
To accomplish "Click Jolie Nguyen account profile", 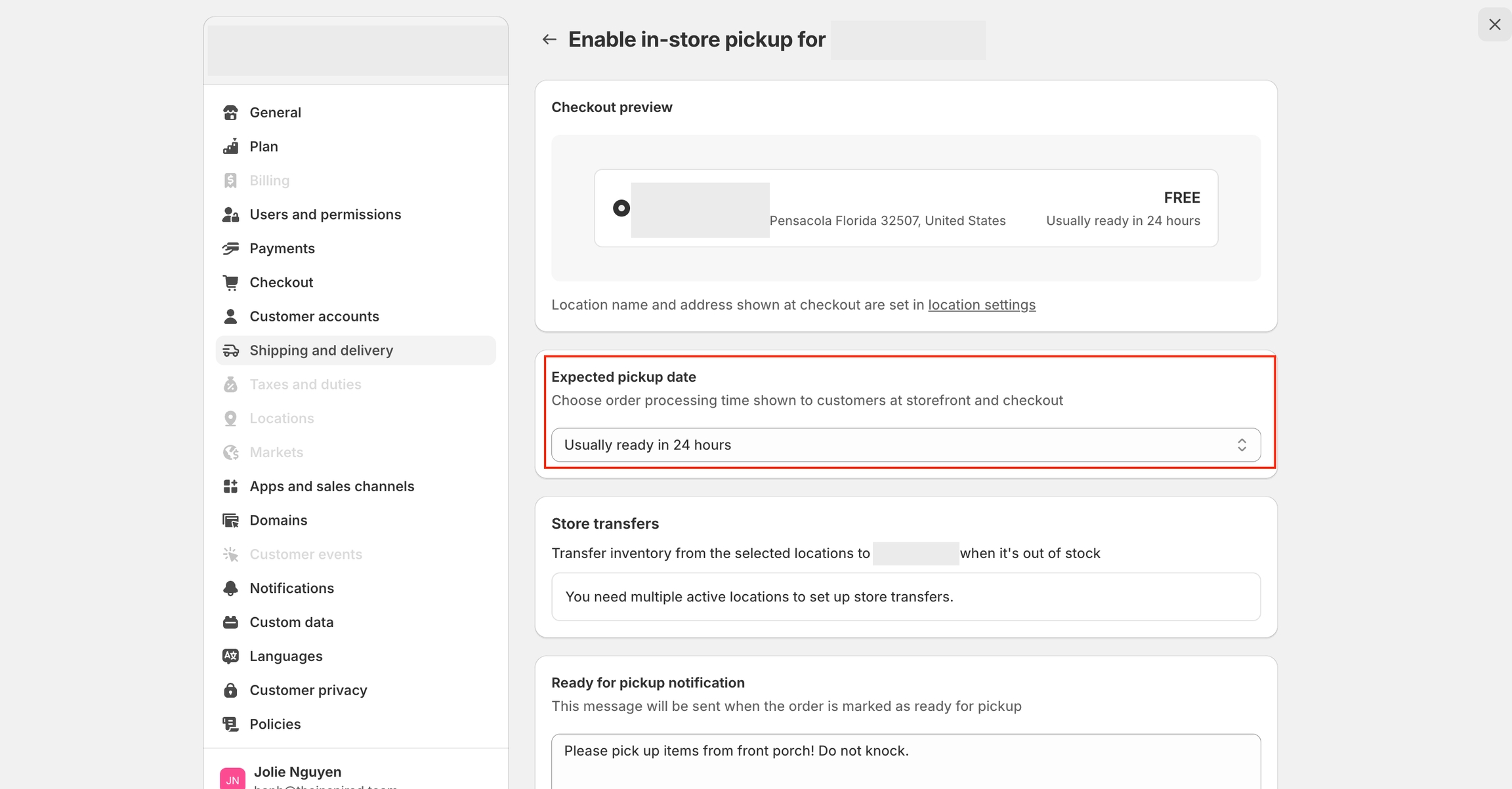I will [x=297, y=772].
